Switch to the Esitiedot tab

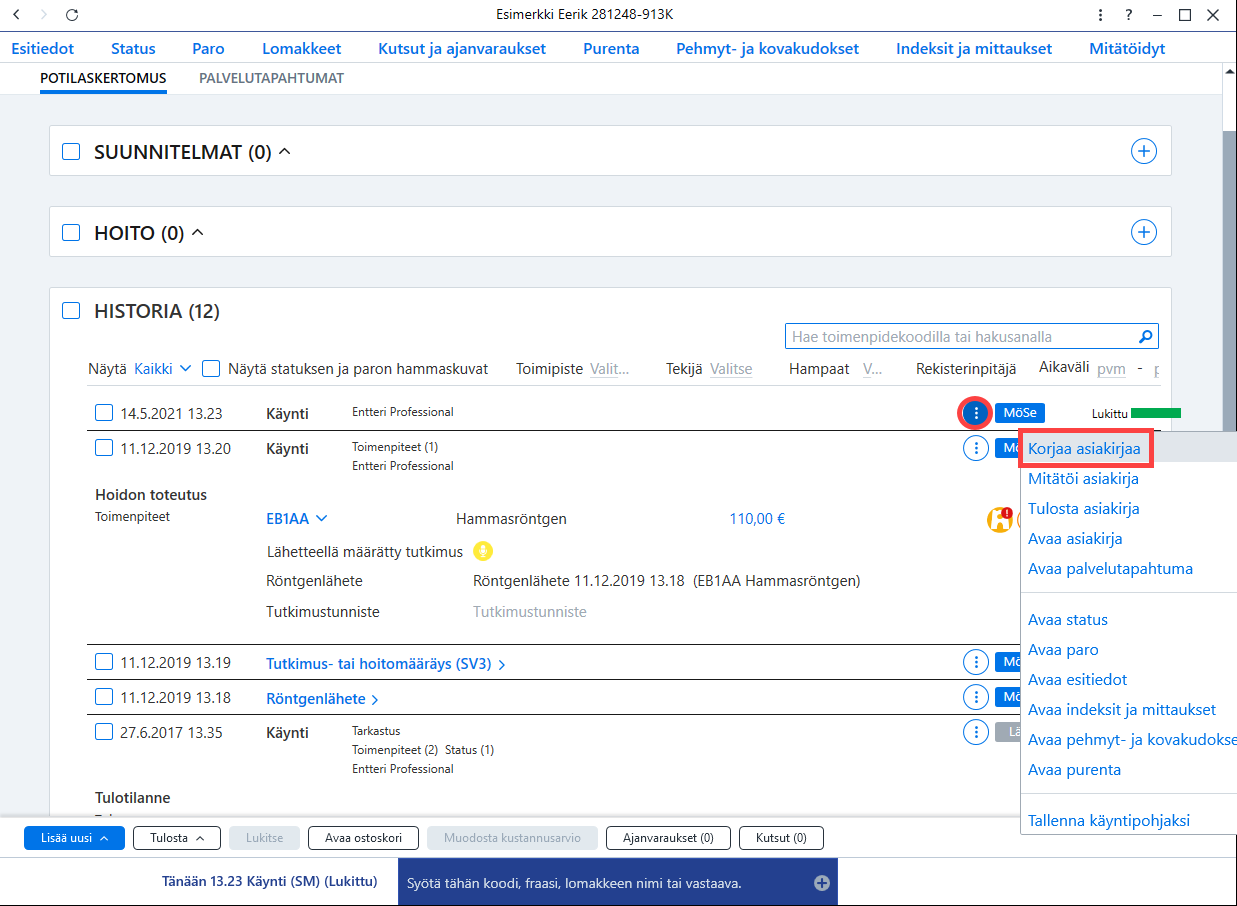pyautogui.click(x=43, y=48)
